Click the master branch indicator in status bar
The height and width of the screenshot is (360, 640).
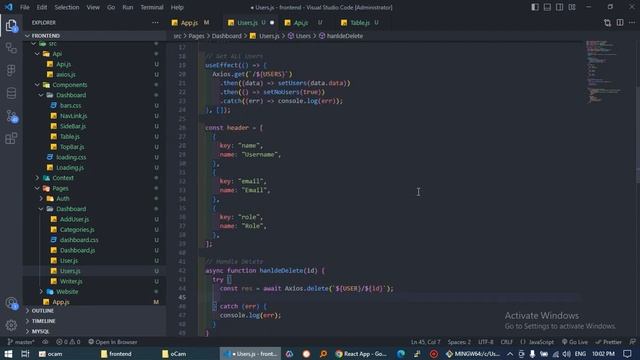[21, 342]
